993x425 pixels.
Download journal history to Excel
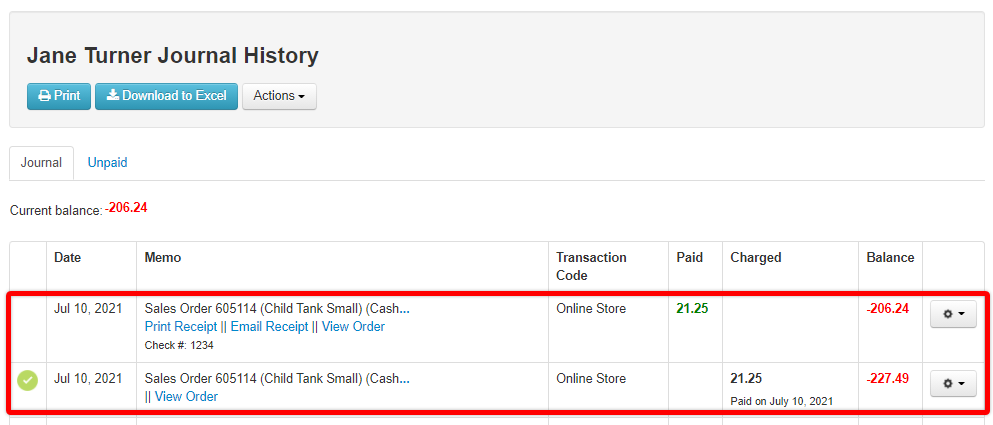167,96
